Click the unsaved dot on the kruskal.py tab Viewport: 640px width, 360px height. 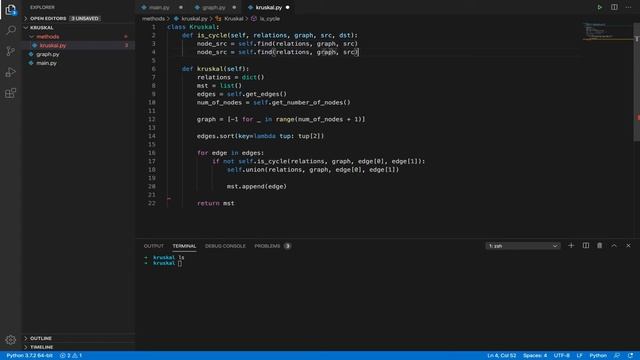287,7
